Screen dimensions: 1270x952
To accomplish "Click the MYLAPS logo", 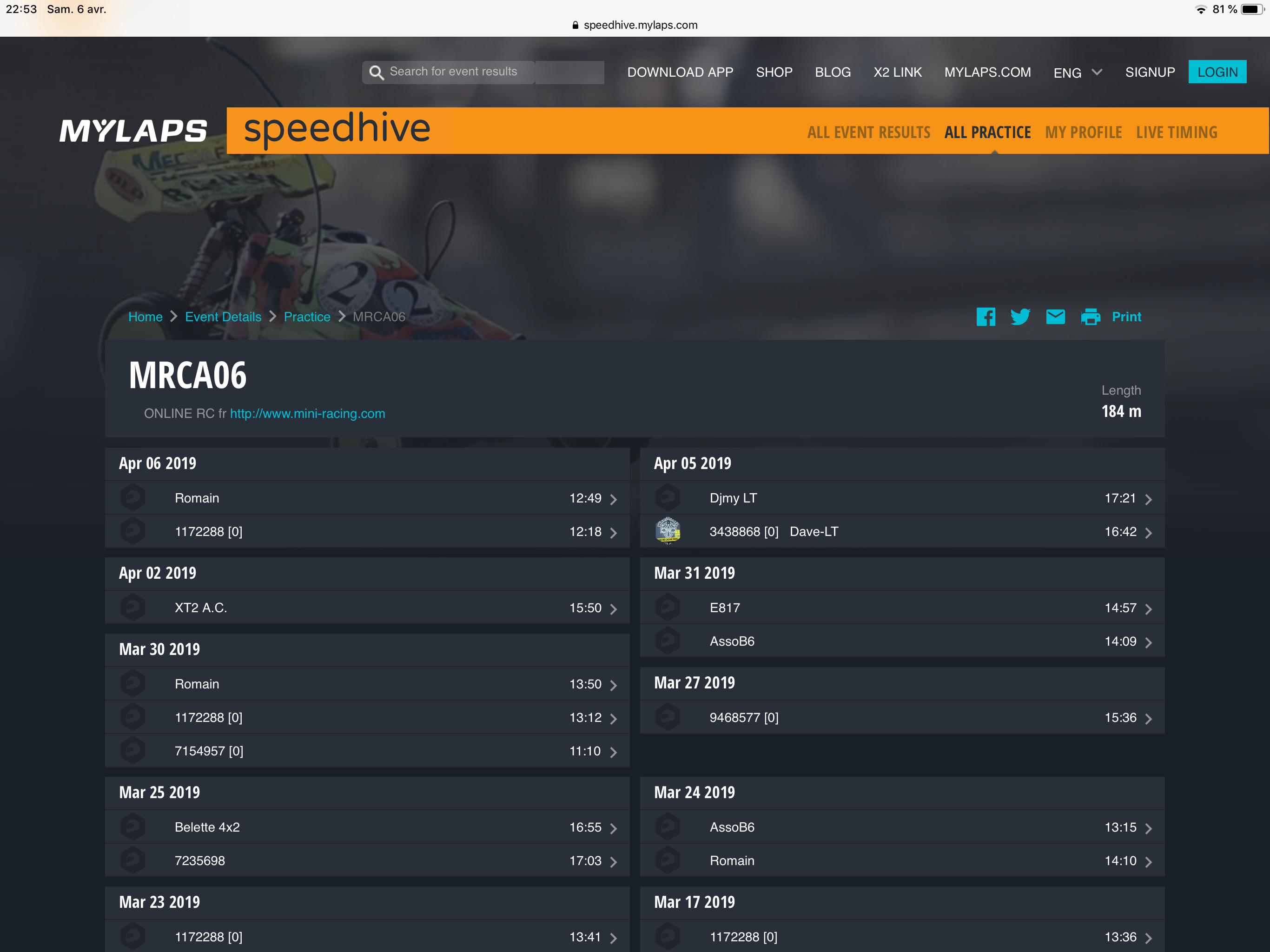I will [x=133, y=130].
